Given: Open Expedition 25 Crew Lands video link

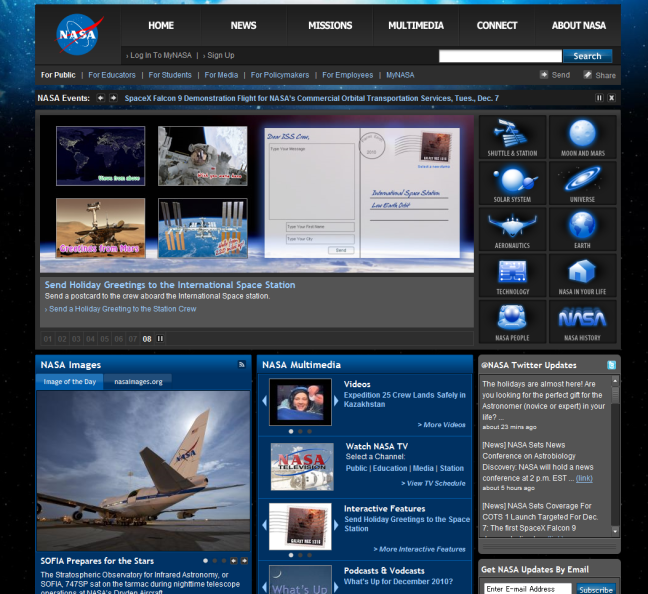Looking at the screenshot, I should [405, 399].
